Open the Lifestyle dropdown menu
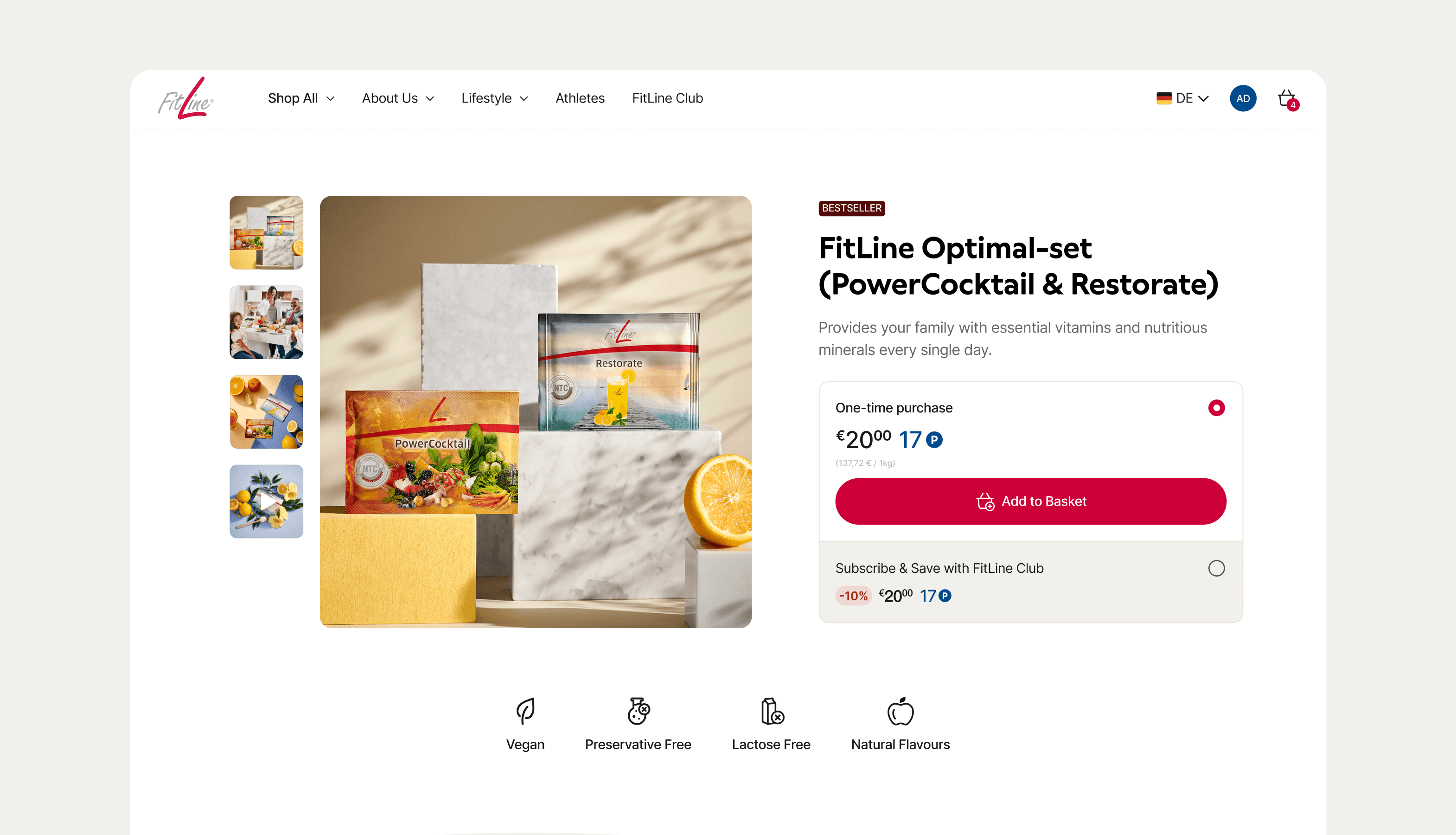This screenshot has height=835, width=1456. point(495,98)
